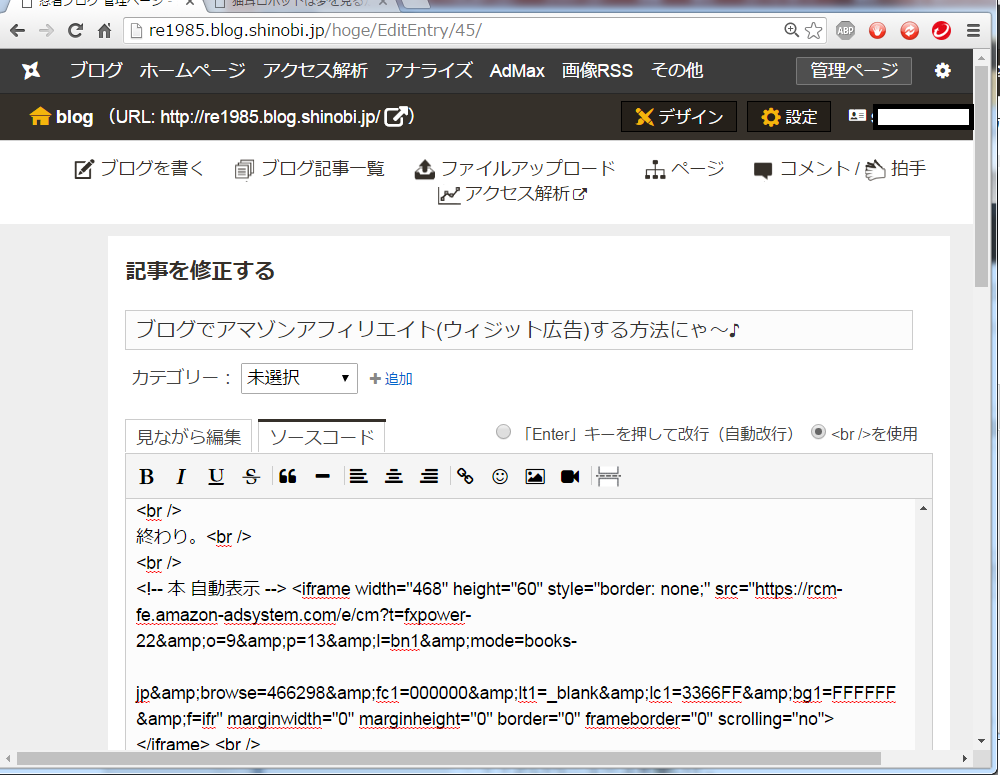Click into the article title field

click(x=519, y=330)
